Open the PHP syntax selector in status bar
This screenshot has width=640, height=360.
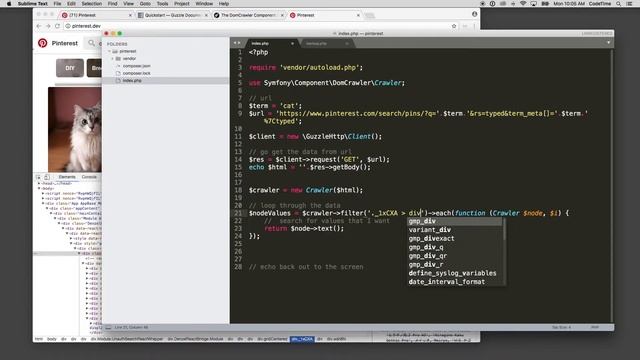coord(595,327)
